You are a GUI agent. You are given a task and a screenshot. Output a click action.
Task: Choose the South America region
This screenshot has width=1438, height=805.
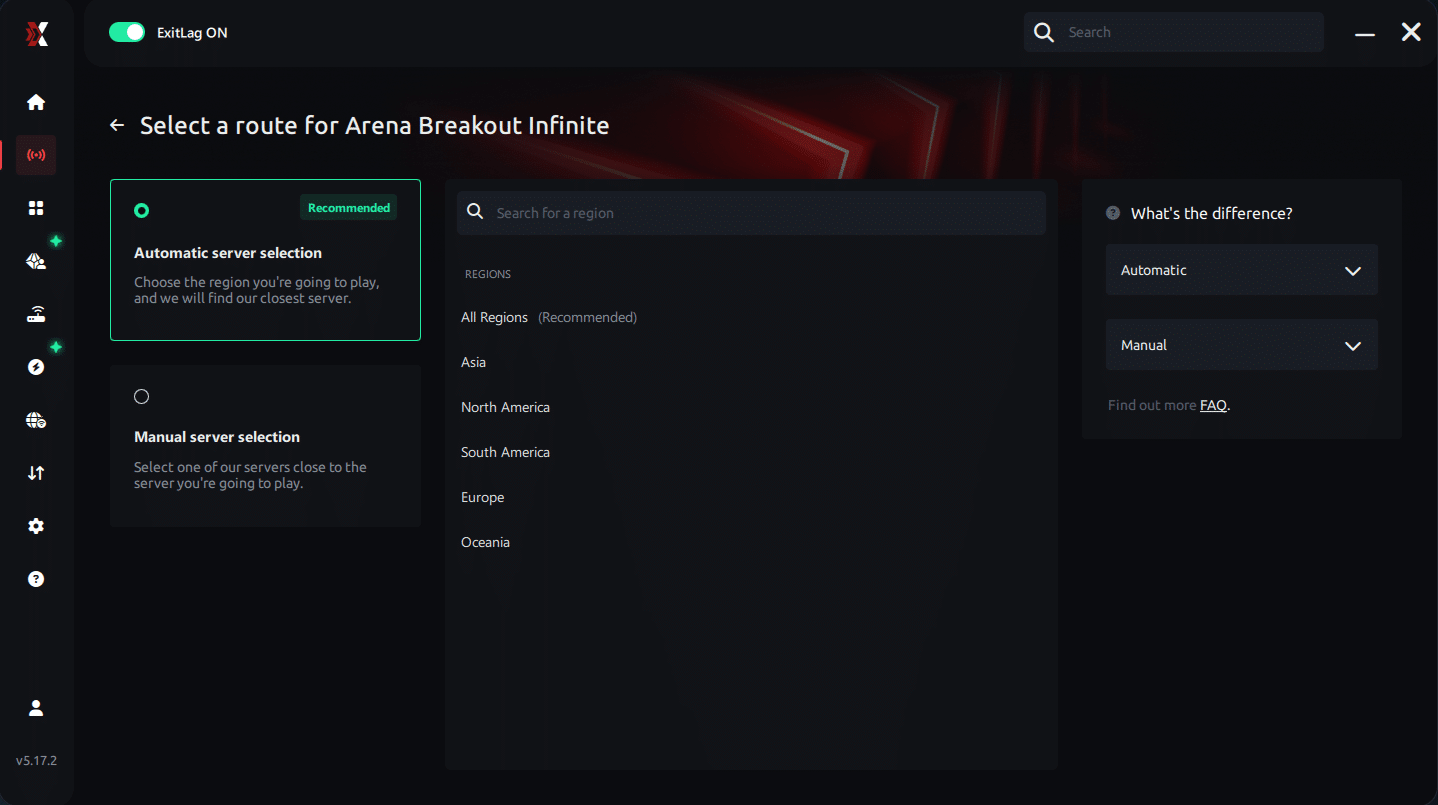505,452
